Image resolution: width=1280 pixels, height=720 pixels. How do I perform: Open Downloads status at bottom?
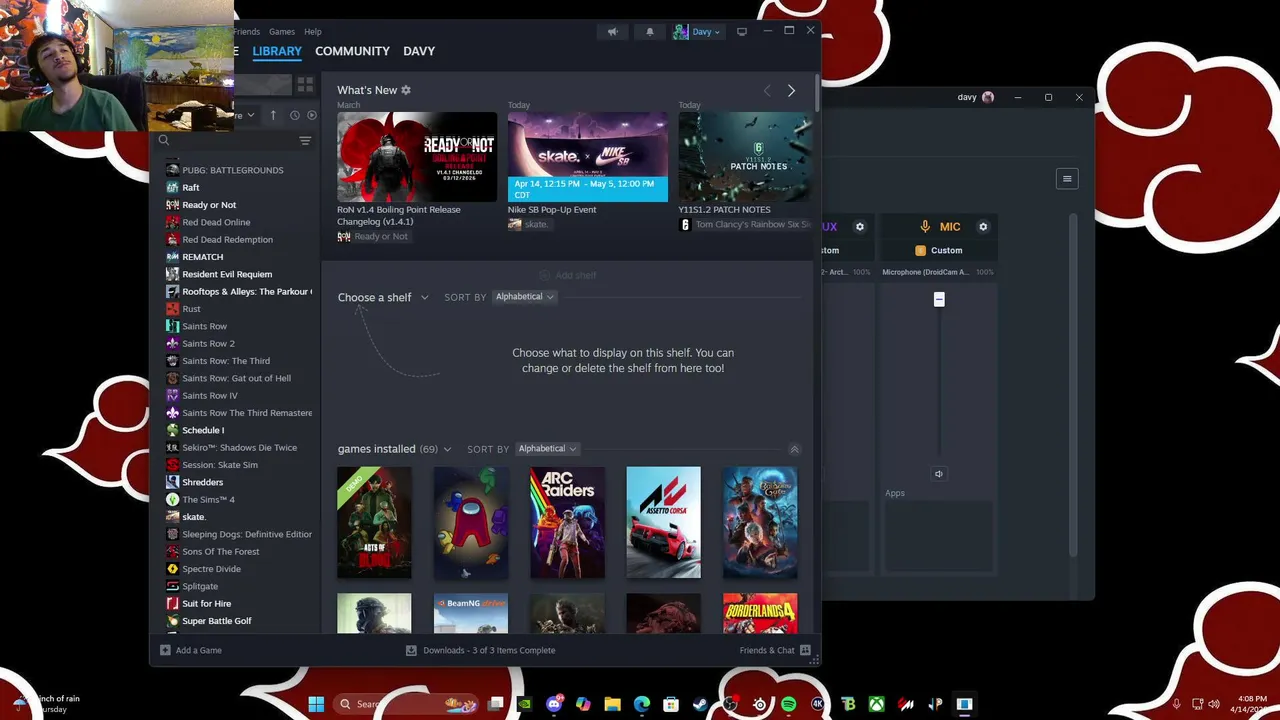point(481,650)
